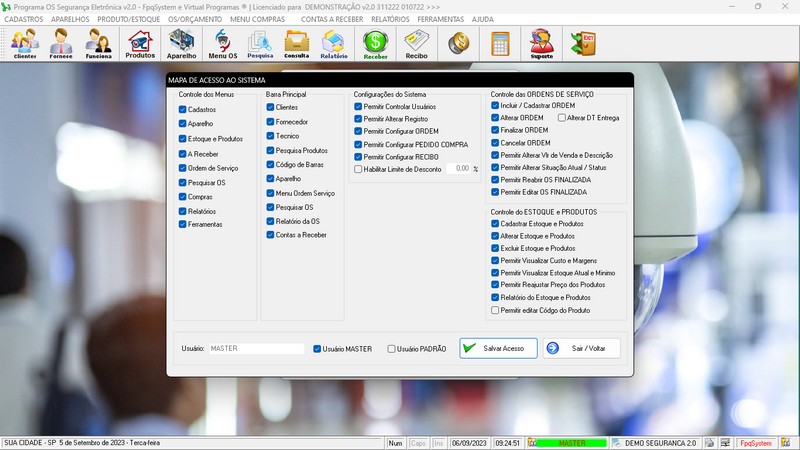The width and height of the screenshot is (800, 450).
Task: Open the RELATÓRIOS menu
Action: [390, 19]
